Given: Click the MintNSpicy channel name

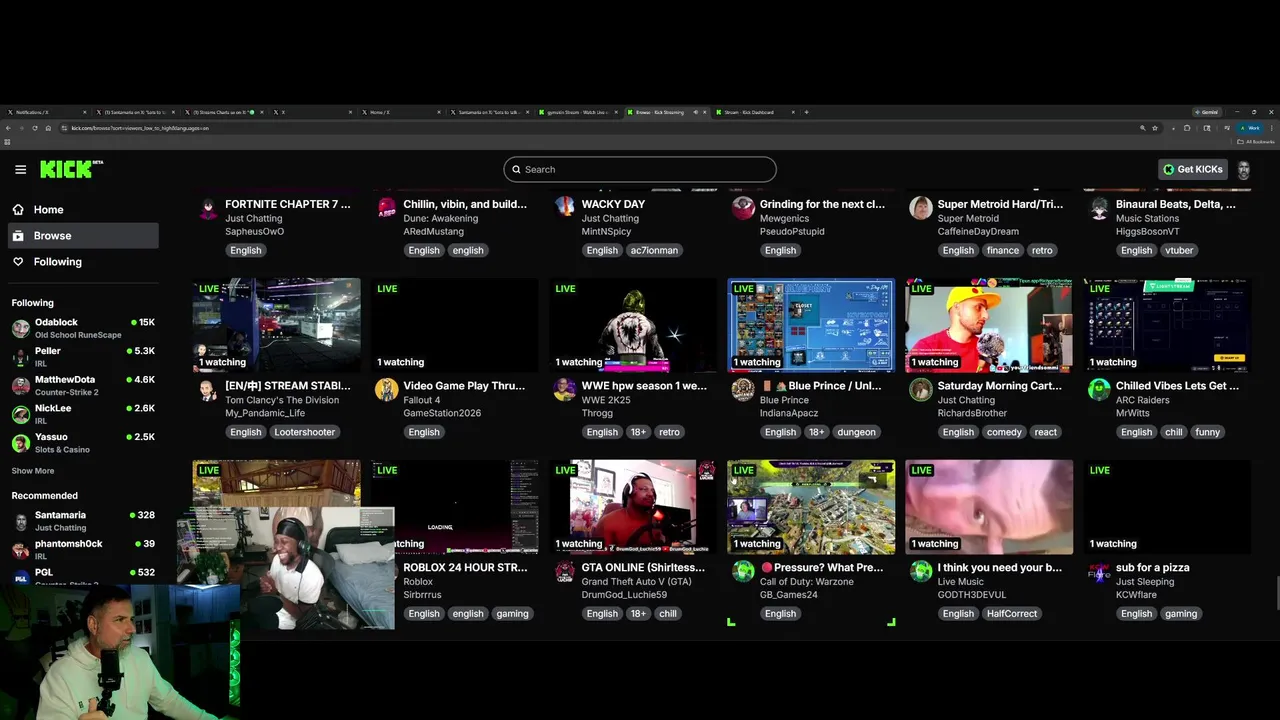Looking at the screenshot, I should pos(610,231).
